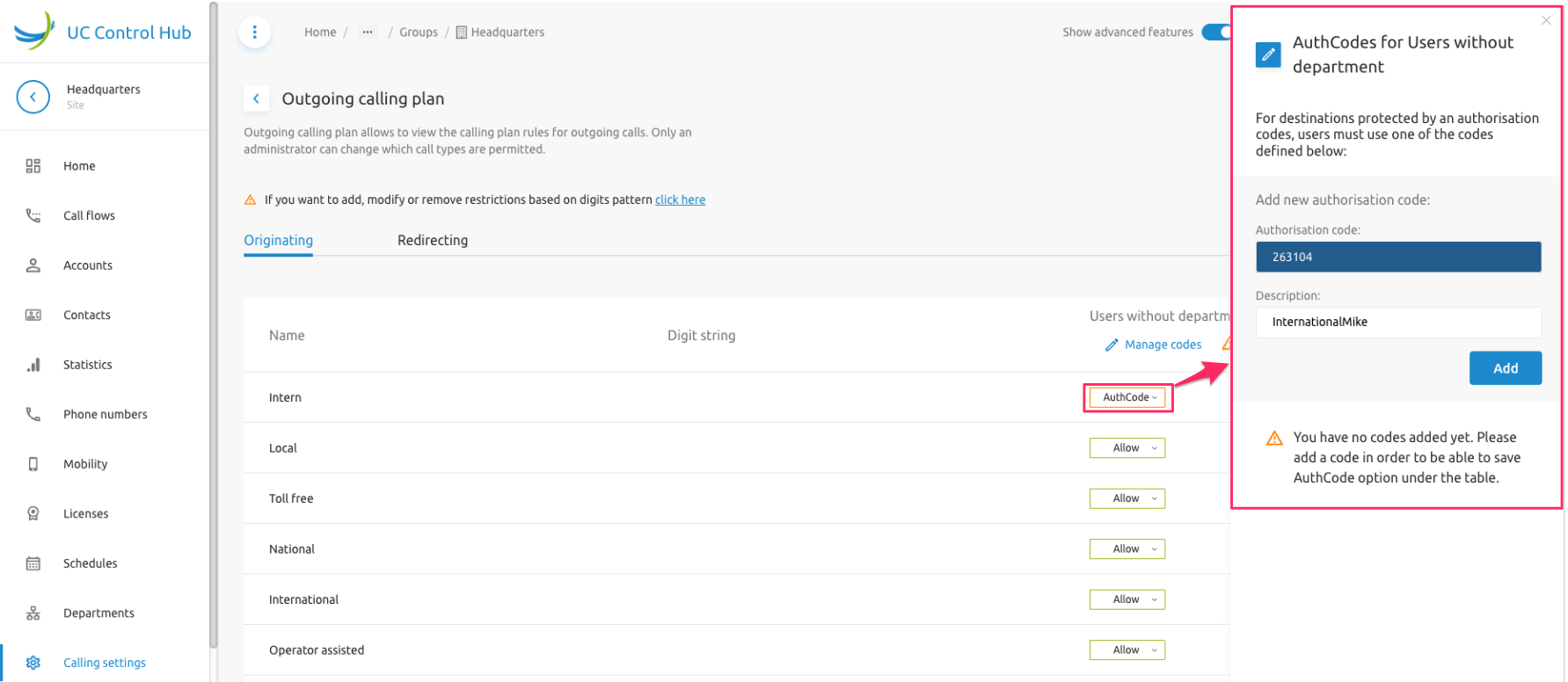Open the Allow dropdown for Toll free
Viewport: 1568px width, 682px height.
pos(1127,498)
